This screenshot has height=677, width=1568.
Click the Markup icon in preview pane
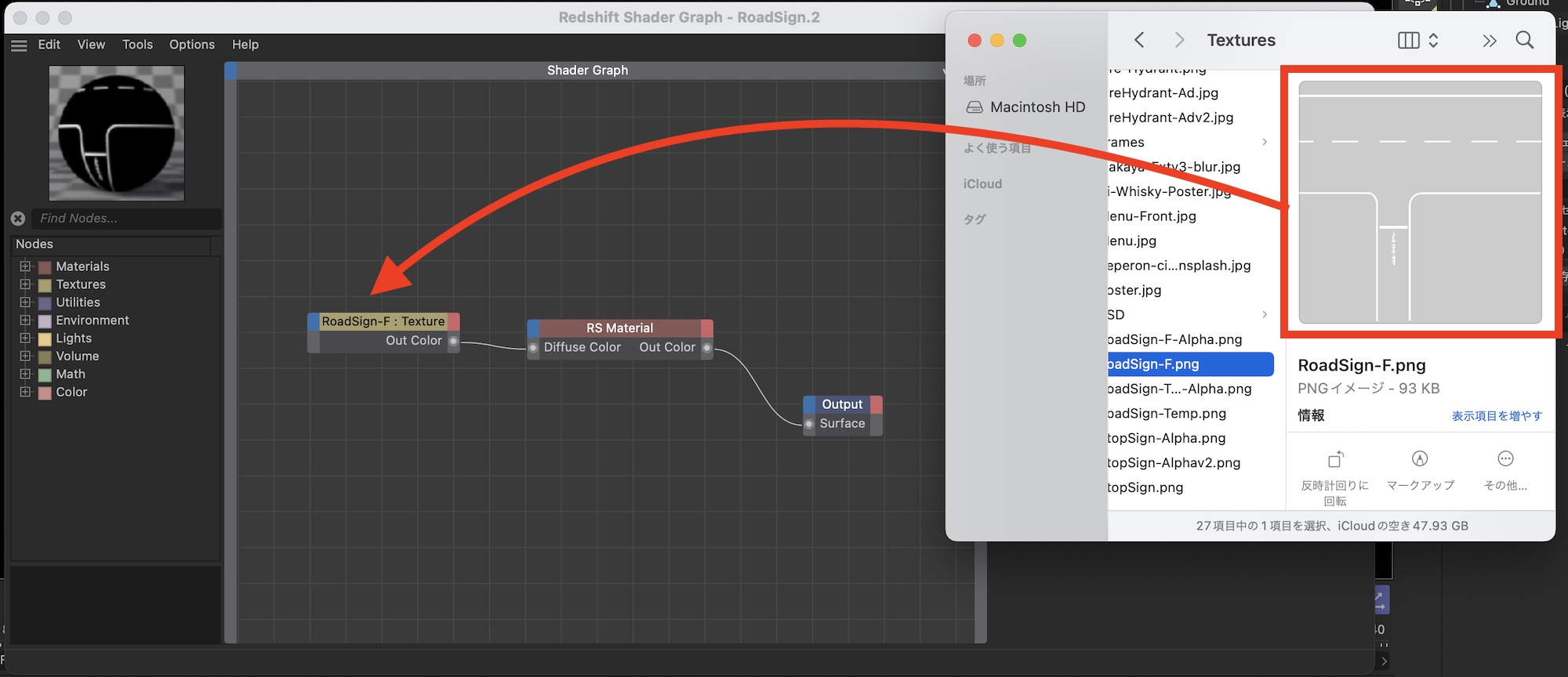(1420, 459)
